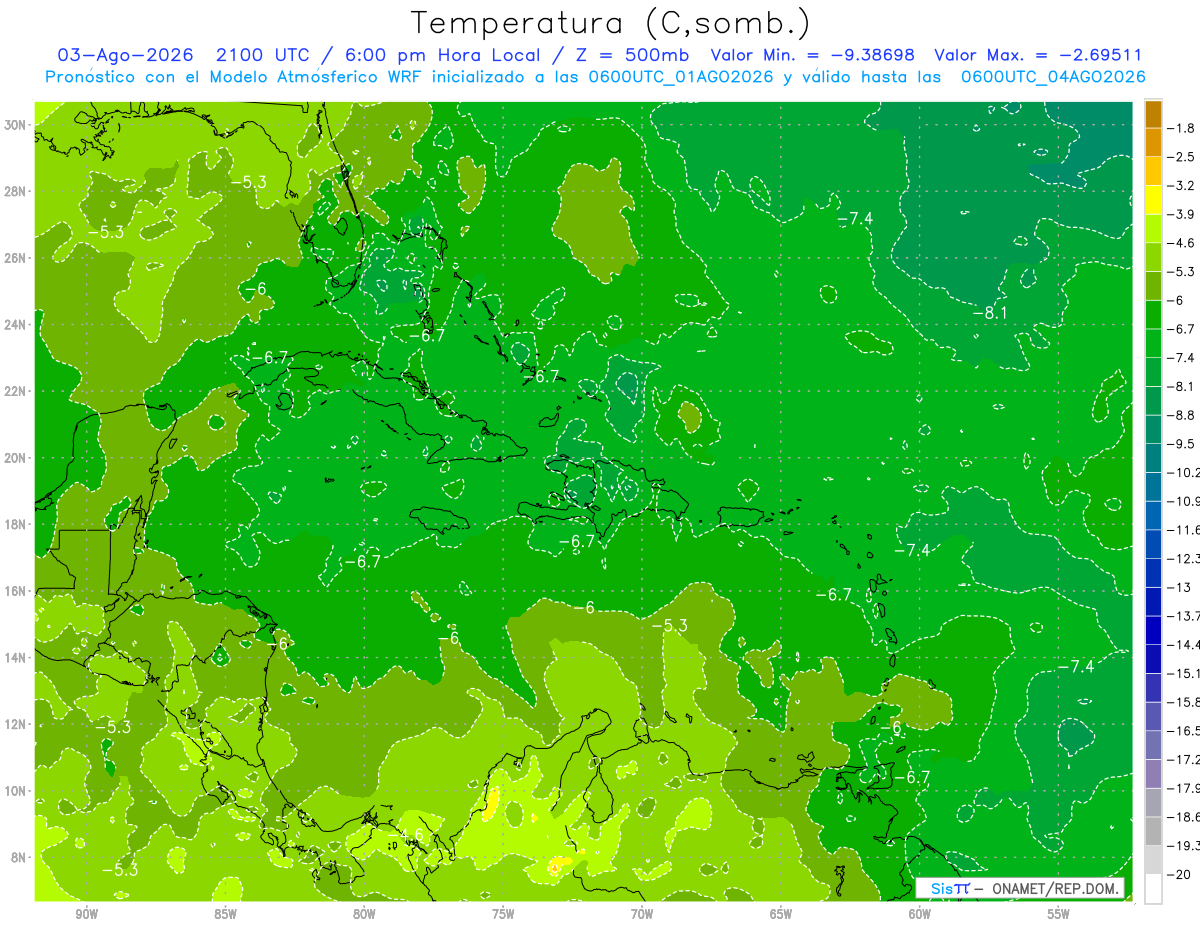Click the '-20' colorbar label
Viewport: 1200px width, 927px height.
click(1178, 875)
